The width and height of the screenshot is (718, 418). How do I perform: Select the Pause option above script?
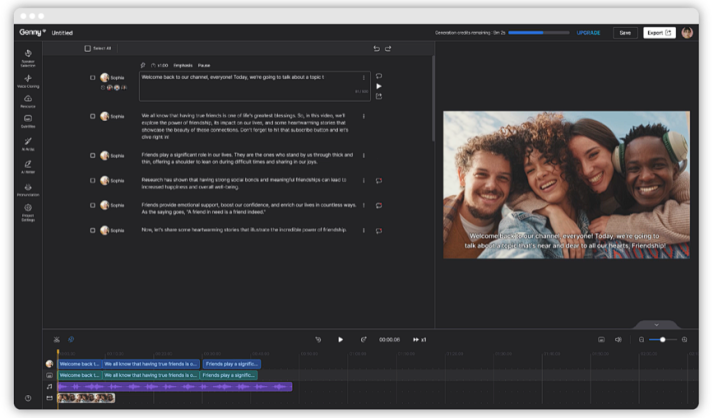point(203,65)
